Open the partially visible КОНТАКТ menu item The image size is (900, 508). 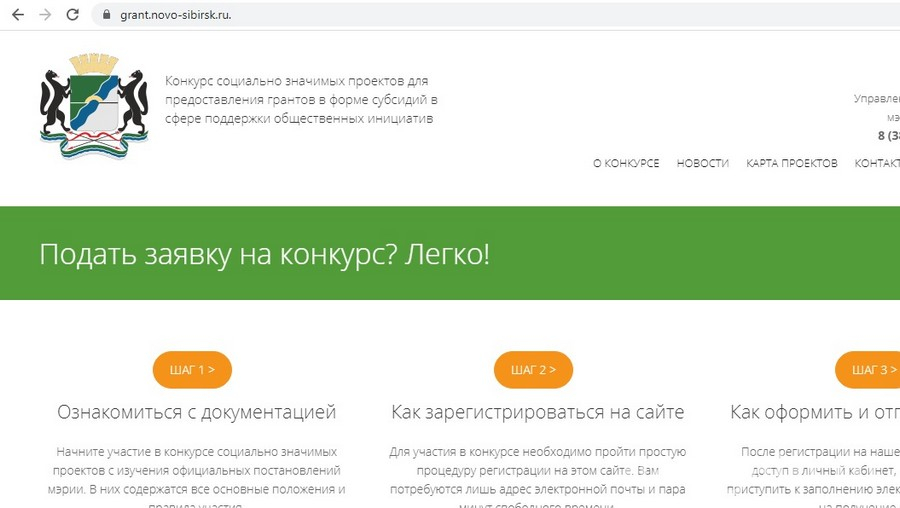(x=877, y=163)
